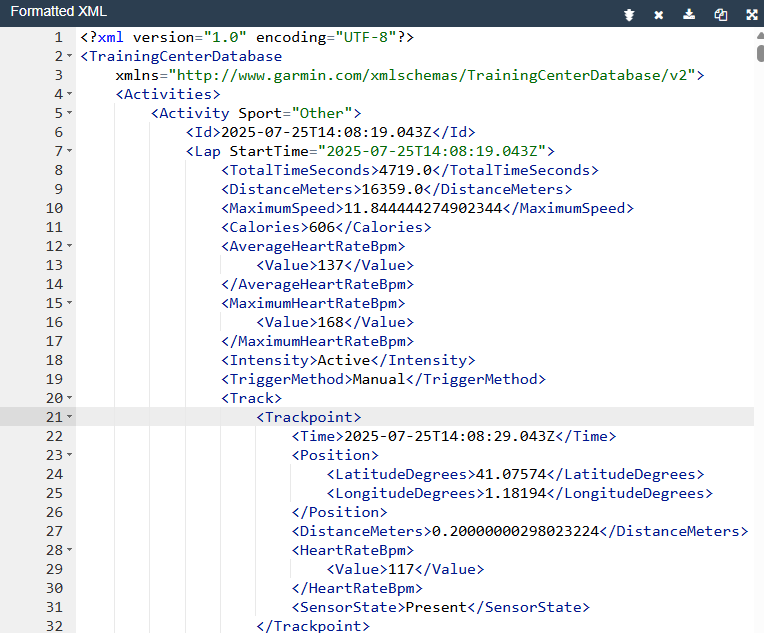Click the Lap StartTime attribute value
The height and width of the screenshot is (633, 764).
432,151
